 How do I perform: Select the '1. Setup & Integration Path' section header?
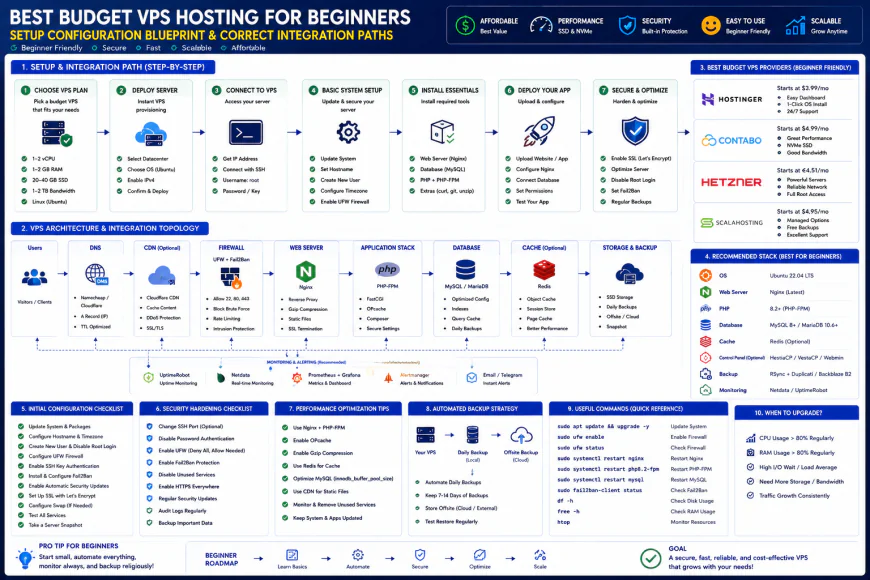tap(113, 67)
